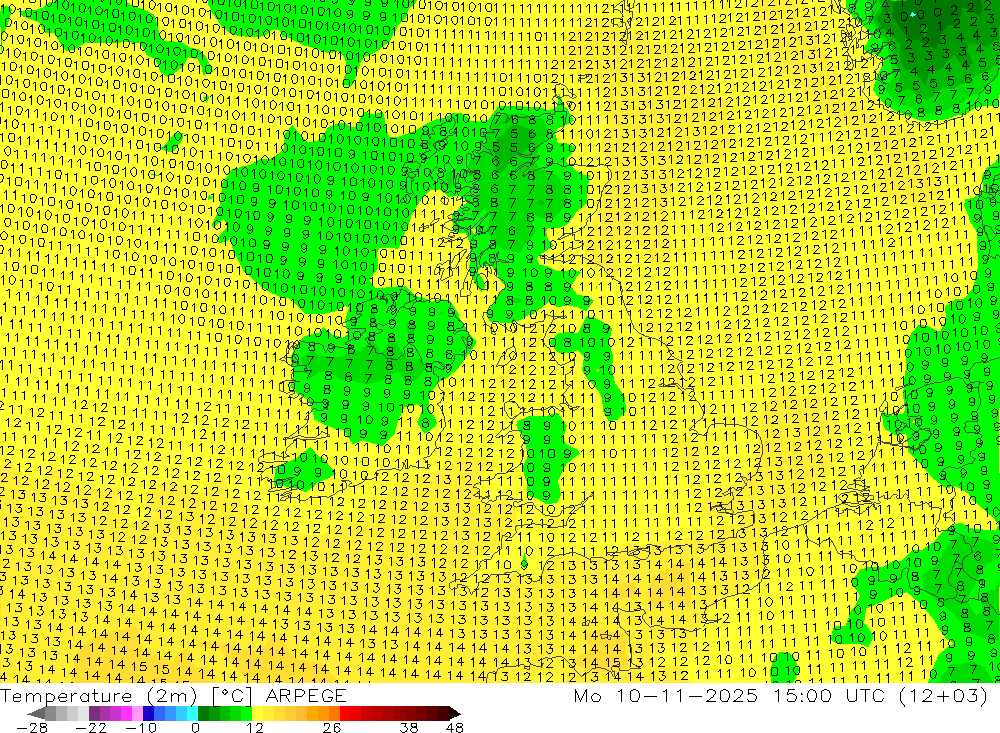The height and width of the screenshot is (733, 1000).
Task: Click the 0 legend scale label
Action: click(196, 727)
